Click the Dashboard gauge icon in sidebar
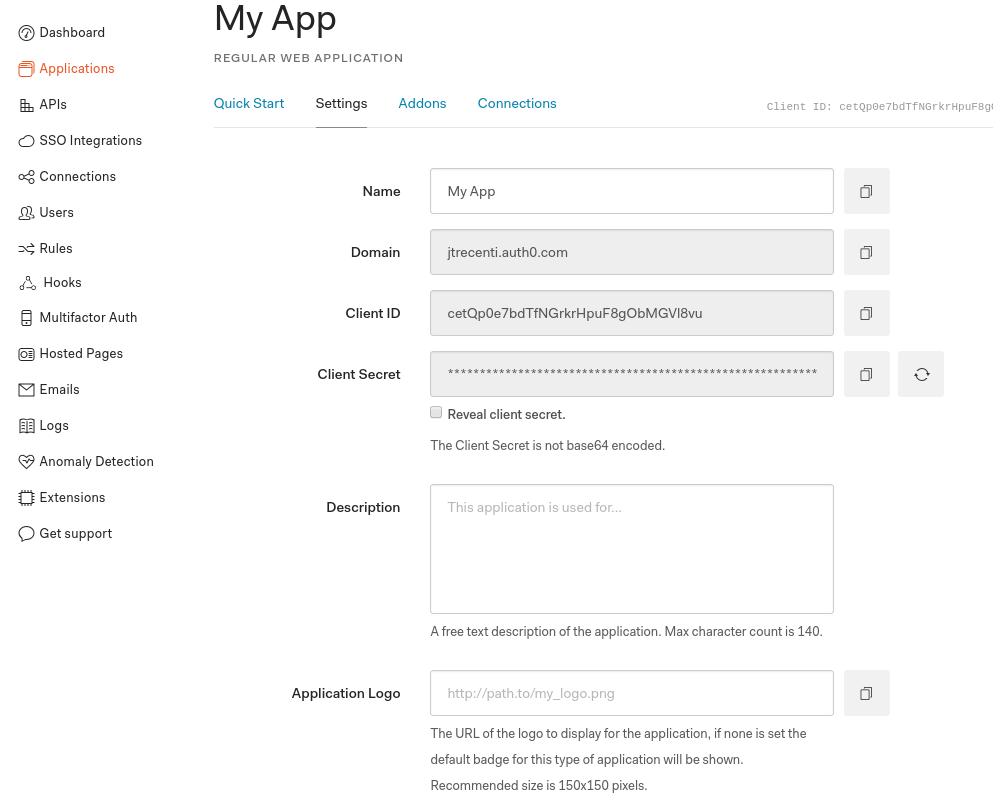Screen dimensions: 993x801 point(27,33)
